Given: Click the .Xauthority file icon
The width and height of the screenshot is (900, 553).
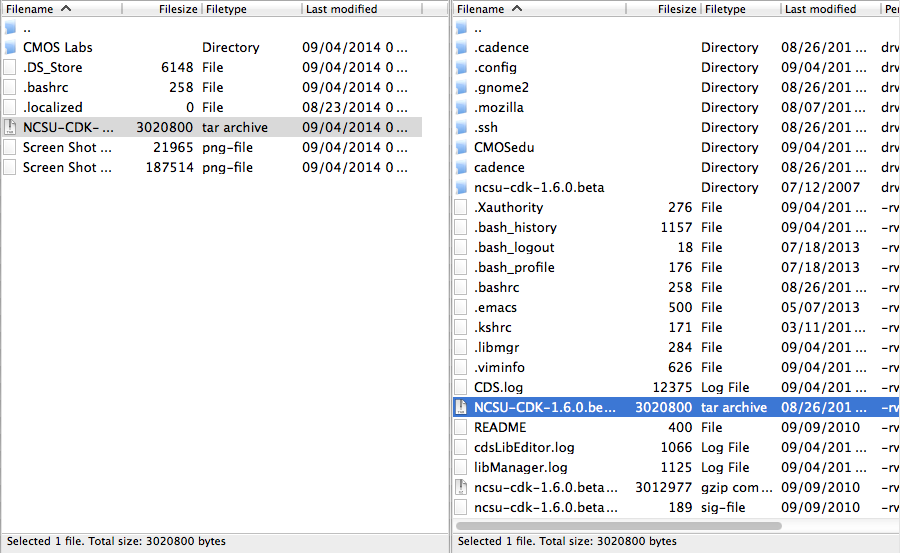Looking at the screenshot, I should coord(461,207).
